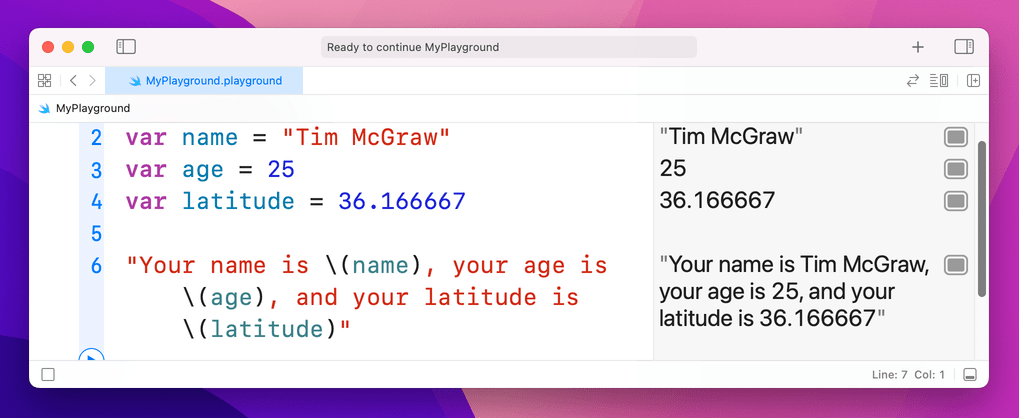Click the green zoom window button
This screenshot has height=418, width=1019.
pyautogui.click(x=88, y=47)
